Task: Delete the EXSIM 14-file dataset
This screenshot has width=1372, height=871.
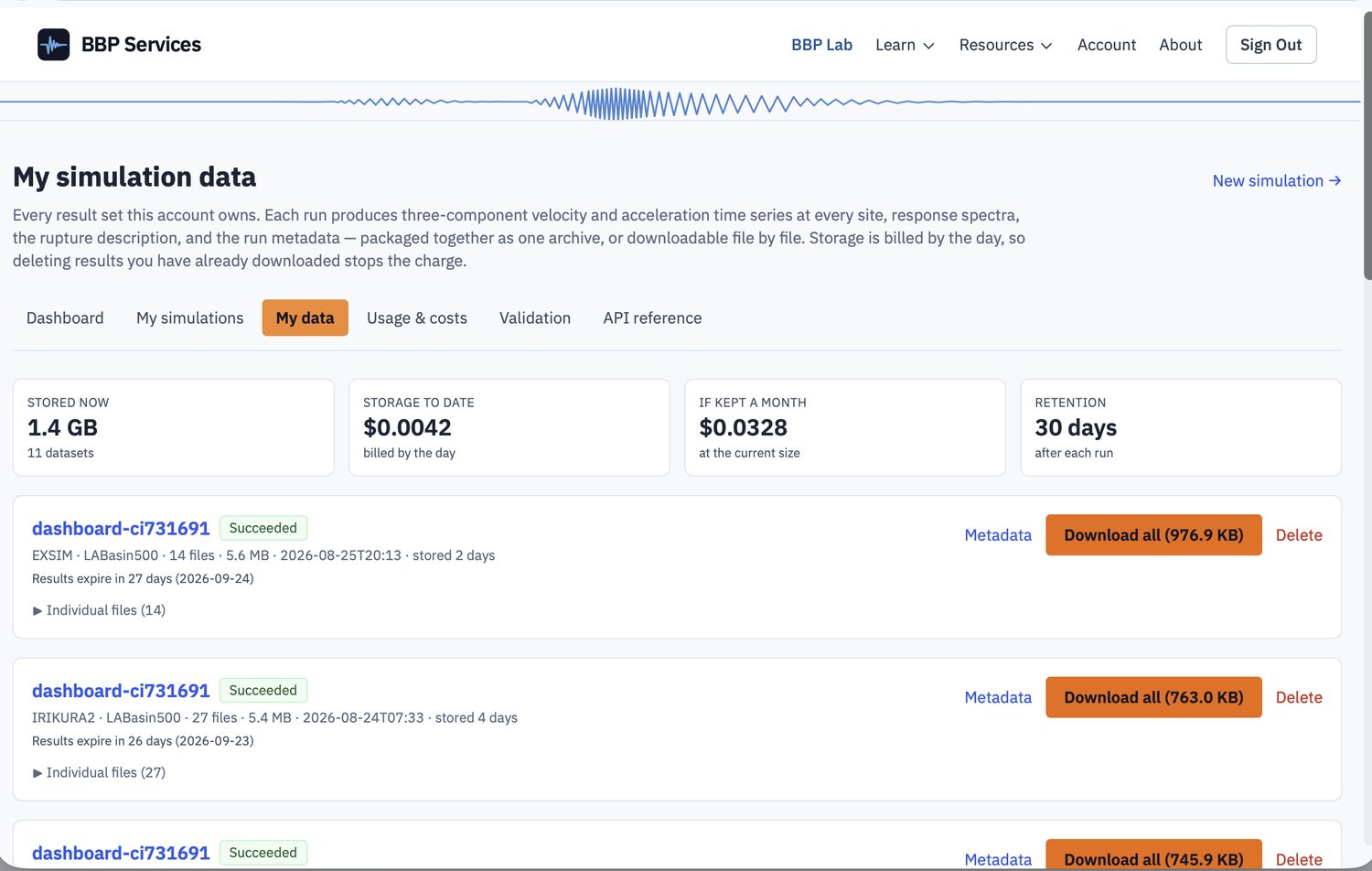Action: pos(1299,535)
